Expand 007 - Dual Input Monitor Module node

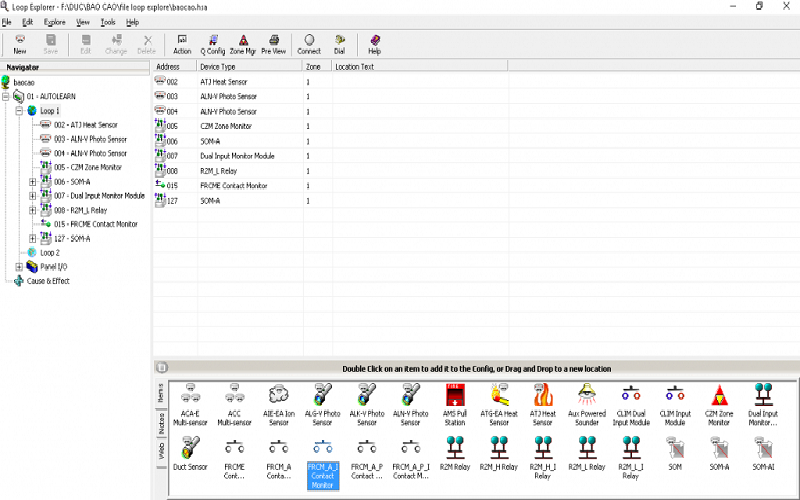(x=32, y=196)
